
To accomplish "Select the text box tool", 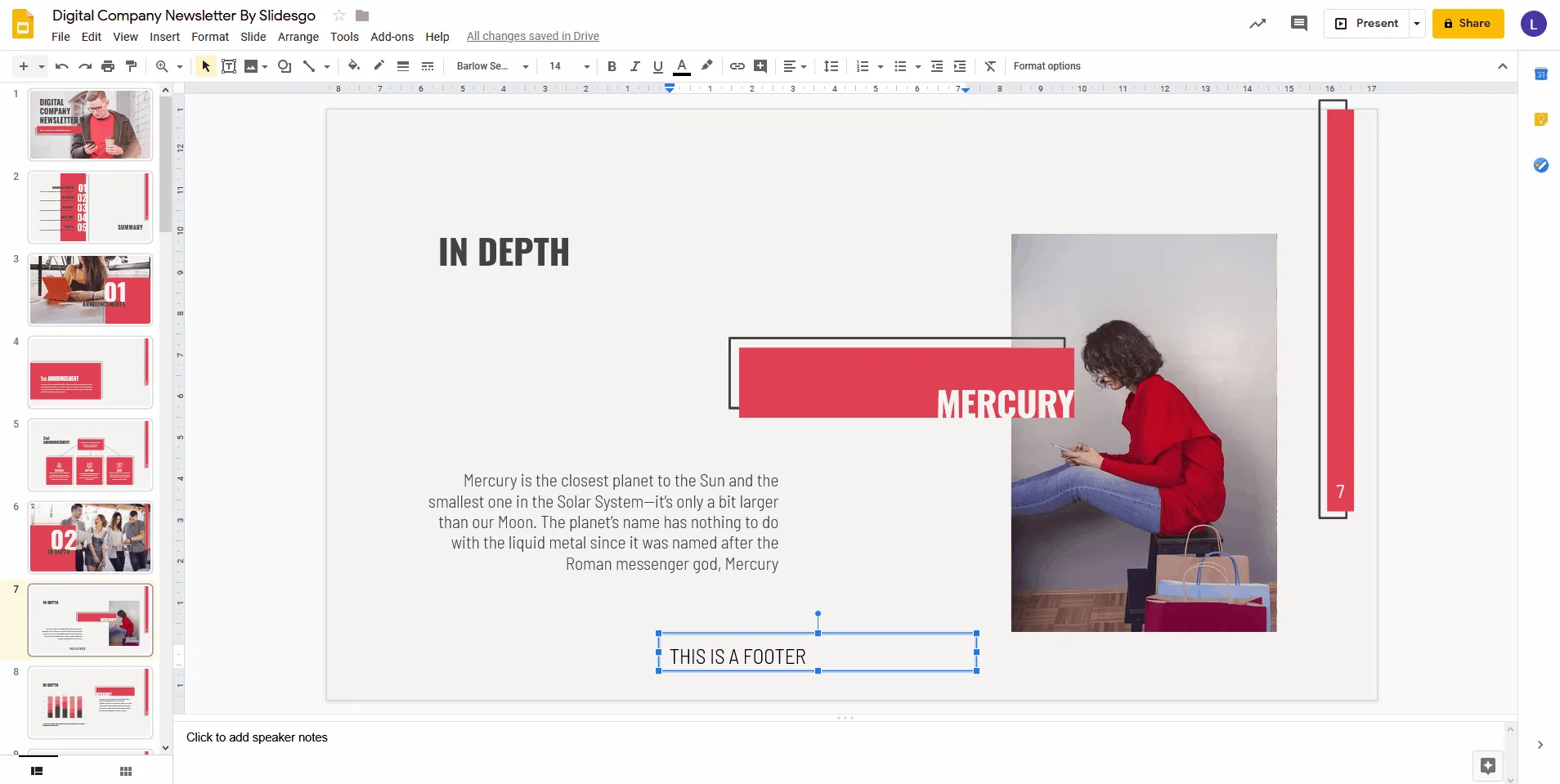I will click(228, 66).
